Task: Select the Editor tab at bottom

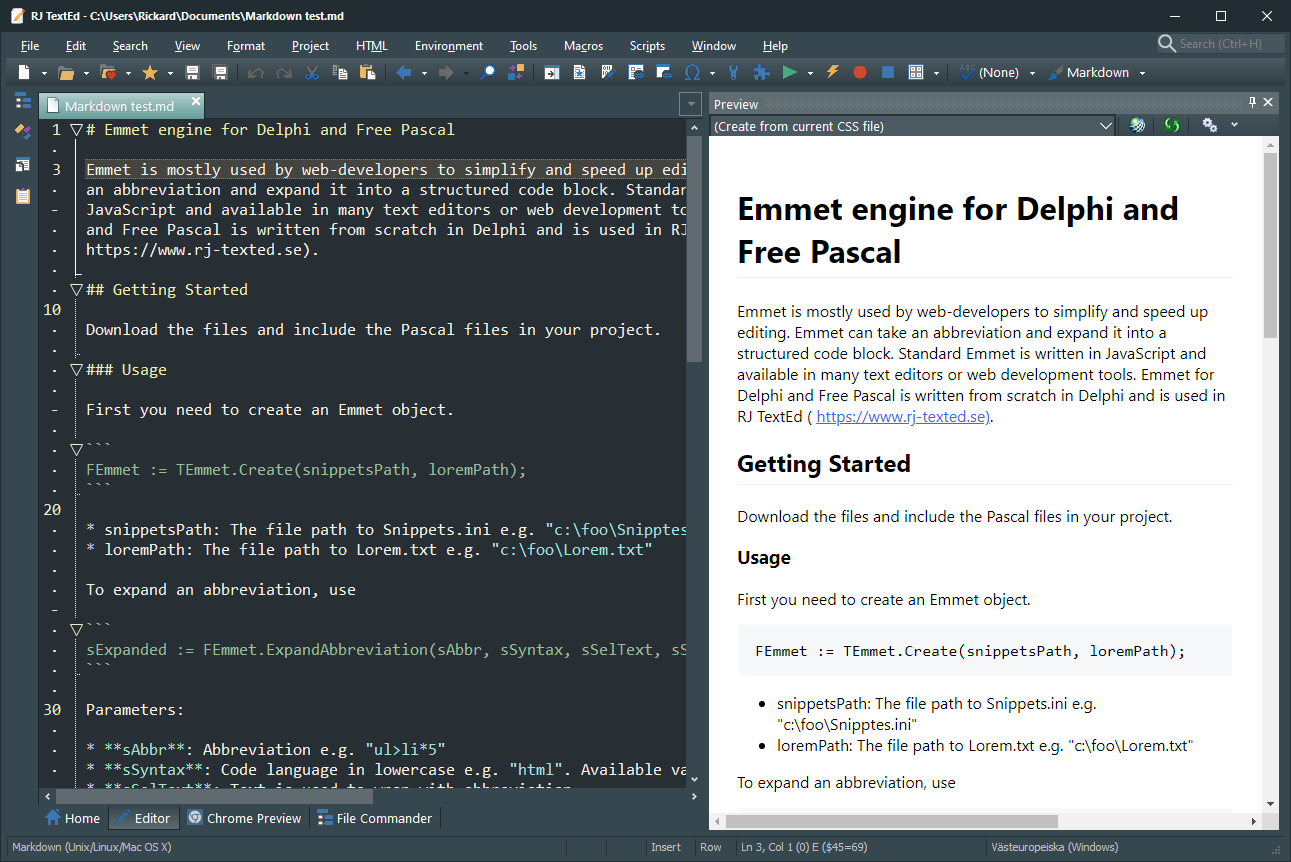Action: (x=142, y=818)
